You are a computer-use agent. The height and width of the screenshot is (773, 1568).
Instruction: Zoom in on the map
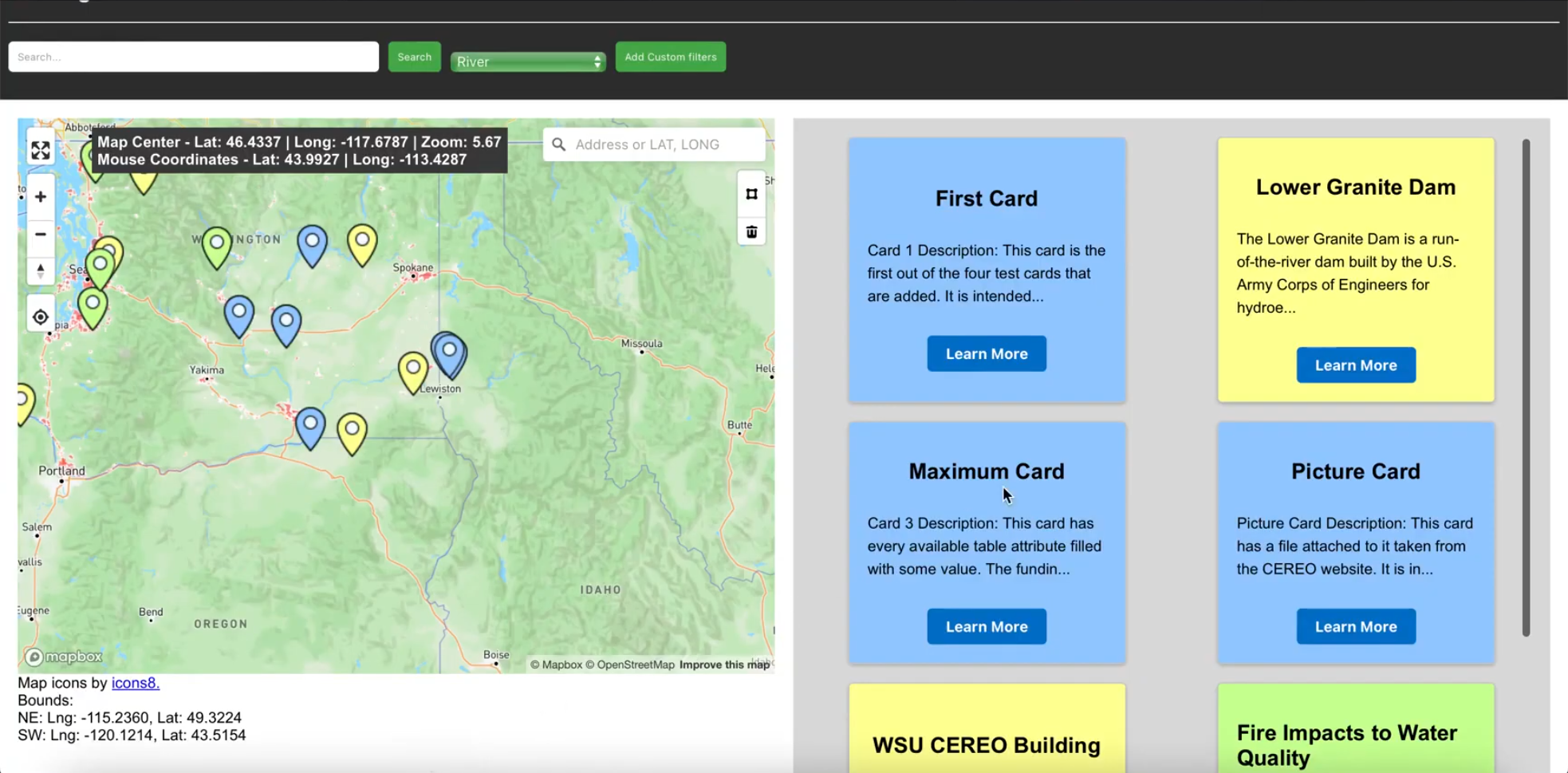(40, 196)
